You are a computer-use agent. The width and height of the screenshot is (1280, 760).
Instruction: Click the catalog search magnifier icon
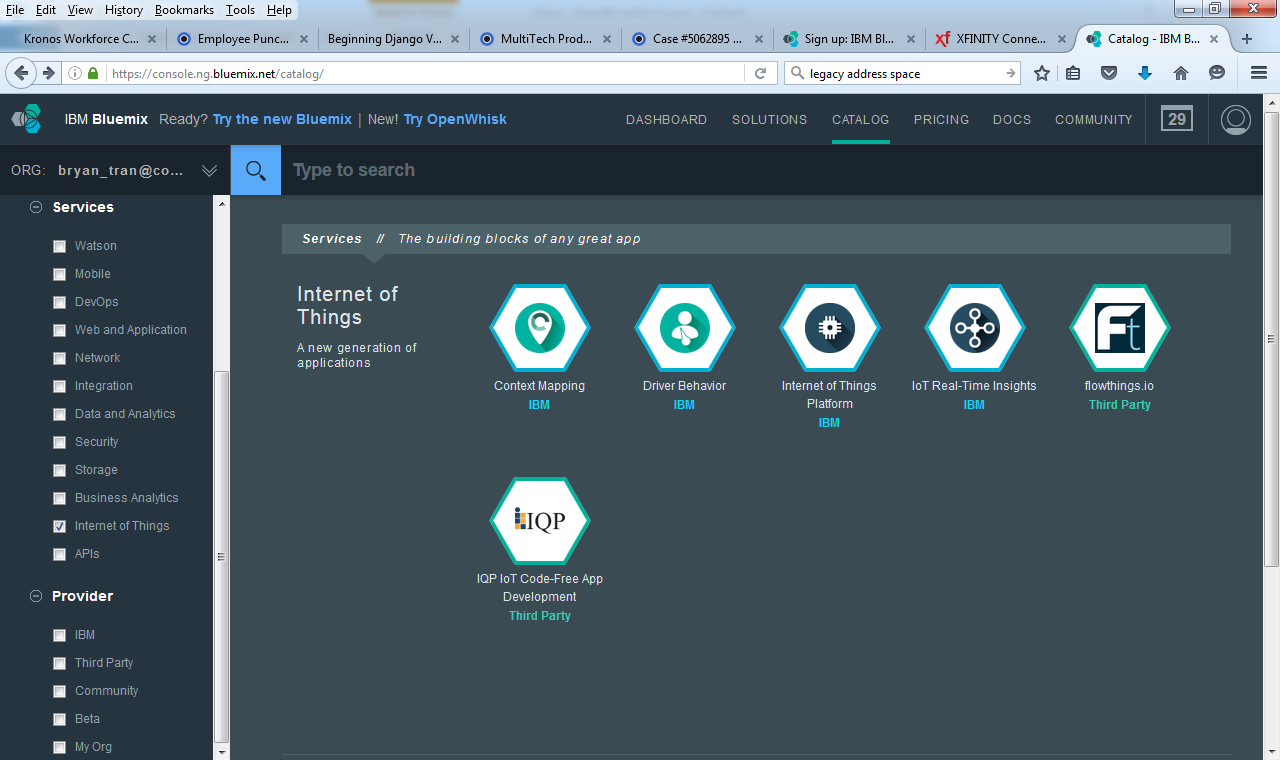[256, 170]
